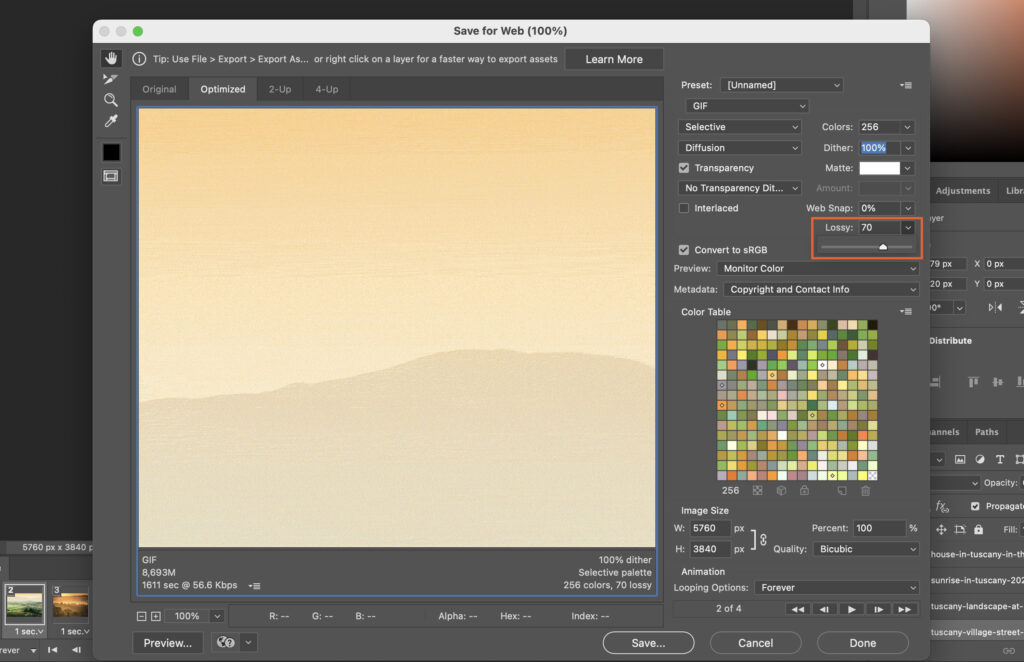Activate the Zoom tool
This screenshot has height=662, width=1024.
111,100
